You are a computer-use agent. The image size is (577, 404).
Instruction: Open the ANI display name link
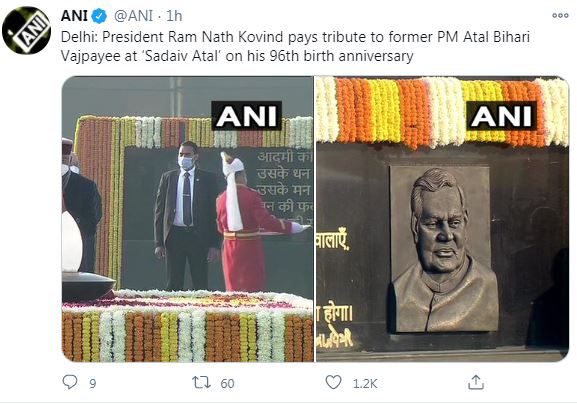click(74, 16)
